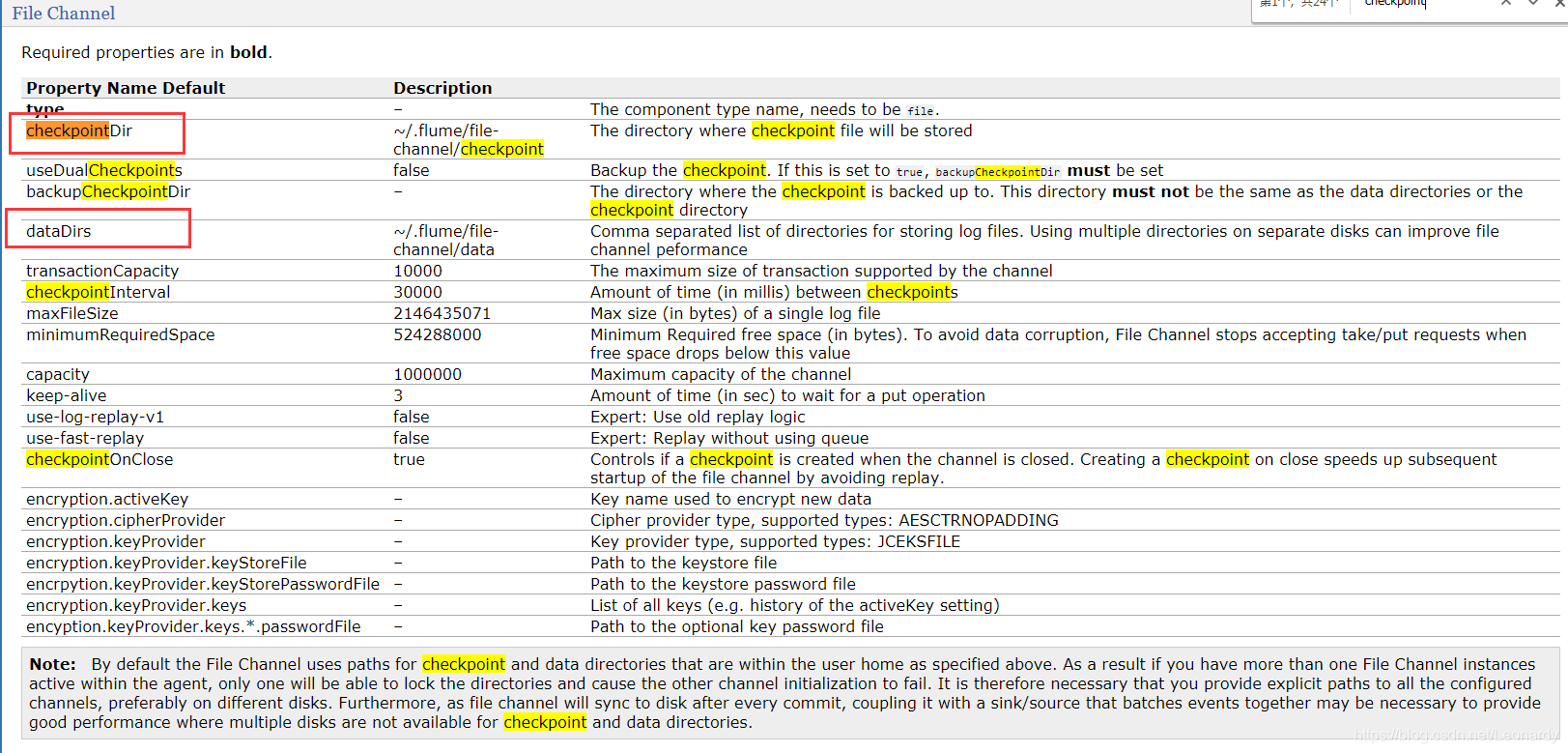Viewport: 1568px width, 753px height.
Task: Click default value '524288000' for minimumRequiredSpace
Action: [437, 334]
